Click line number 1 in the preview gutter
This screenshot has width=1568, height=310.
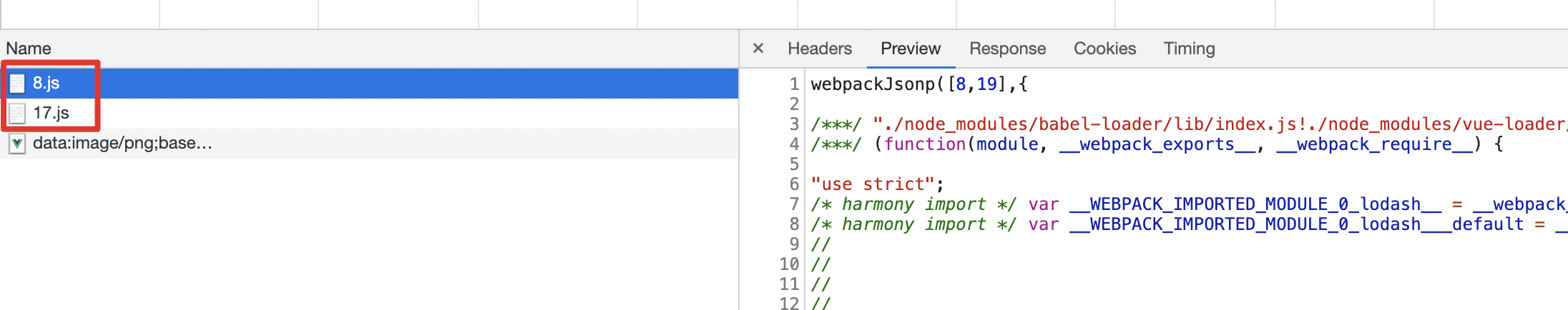click(793, 84)
